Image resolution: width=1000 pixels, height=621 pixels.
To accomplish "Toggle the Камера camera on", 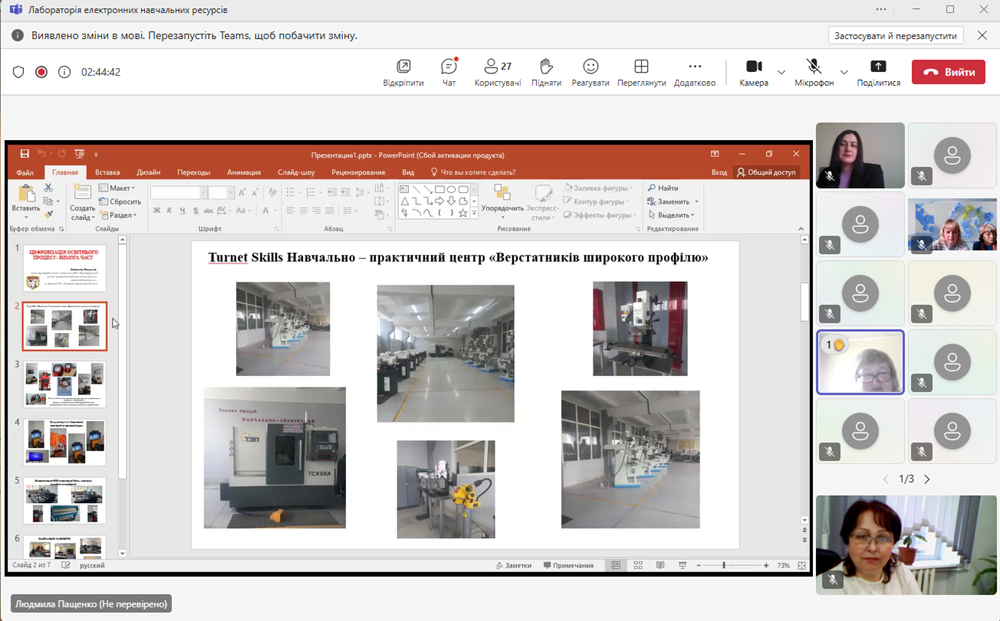I will tap(753, 67).
